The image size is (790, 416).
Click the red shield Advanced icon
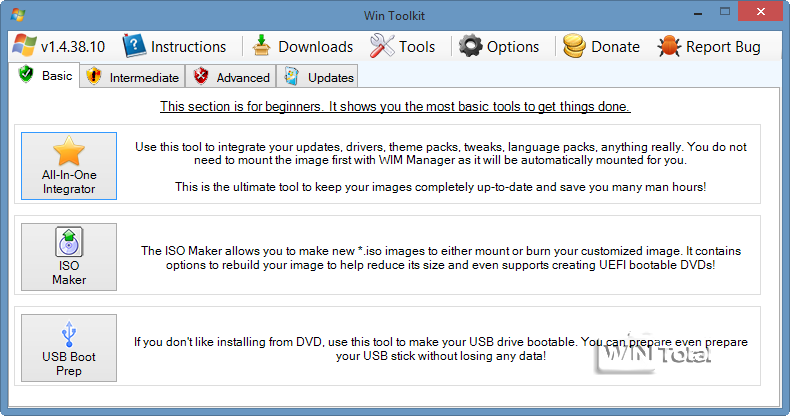pyautogui.click(x=201, y=77)
